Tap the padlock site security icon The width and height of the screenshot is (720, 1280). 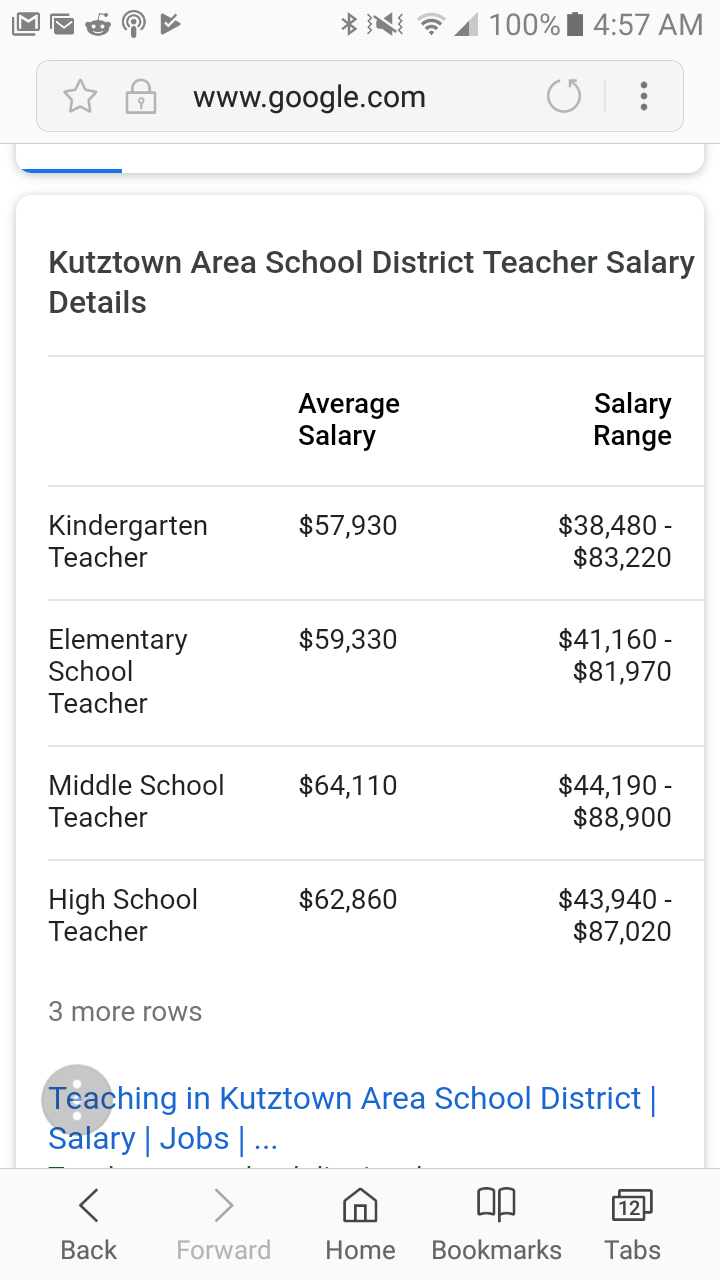tap(140, 97)
